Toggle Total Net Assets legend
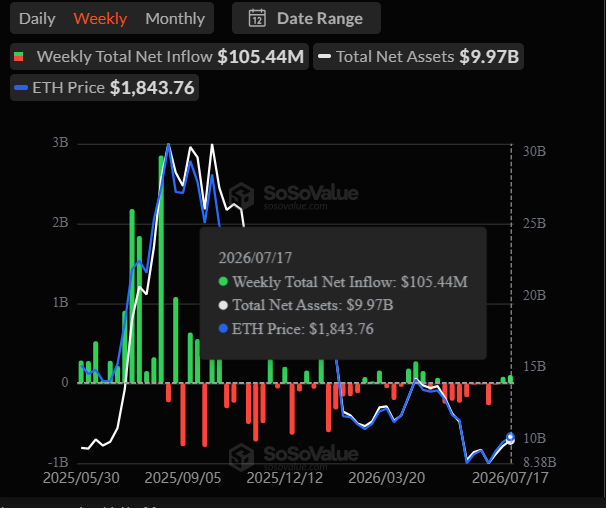Screen dimensions: 606x508 point(418,56)
